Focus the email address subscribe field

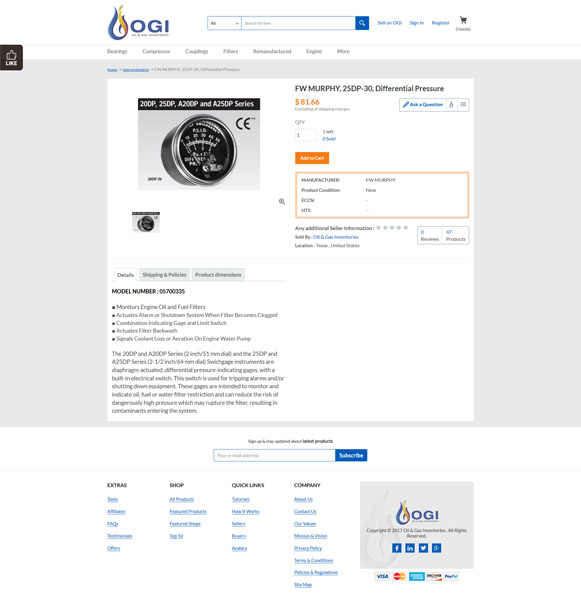coord(274,455)
